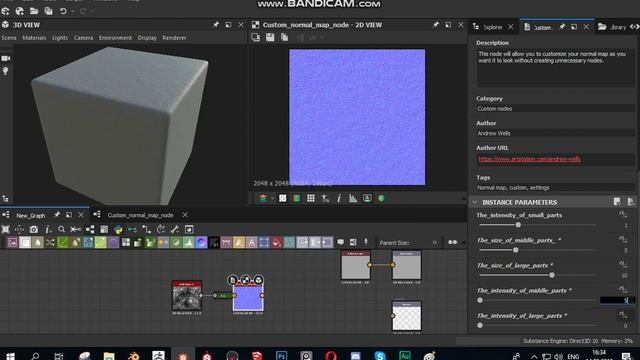Switch to the New_Graph tab
This screenshot has width=640, height=360.
(x=31, y=215)
